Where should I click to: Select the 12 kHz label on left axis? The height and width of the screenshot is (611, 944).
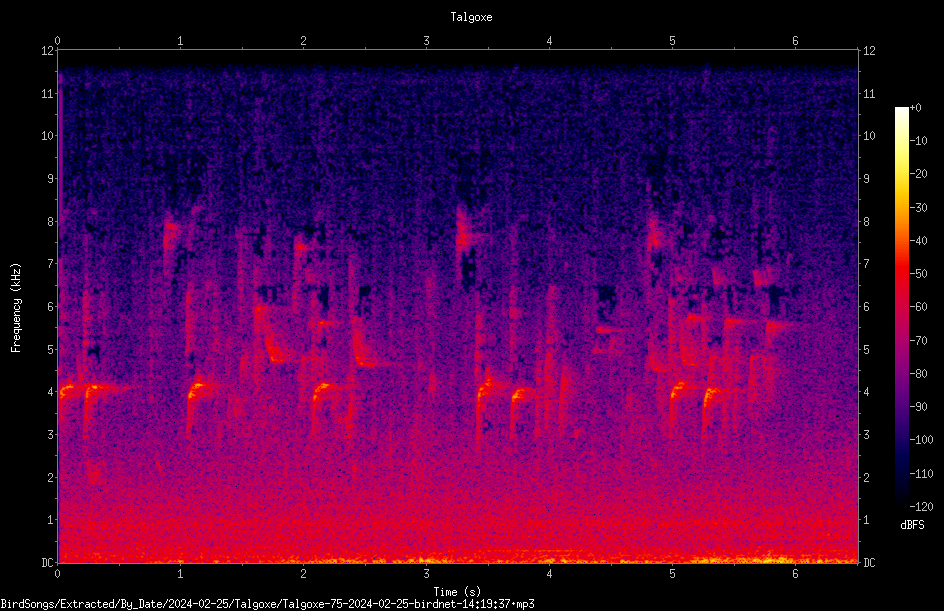pos(48,51)
